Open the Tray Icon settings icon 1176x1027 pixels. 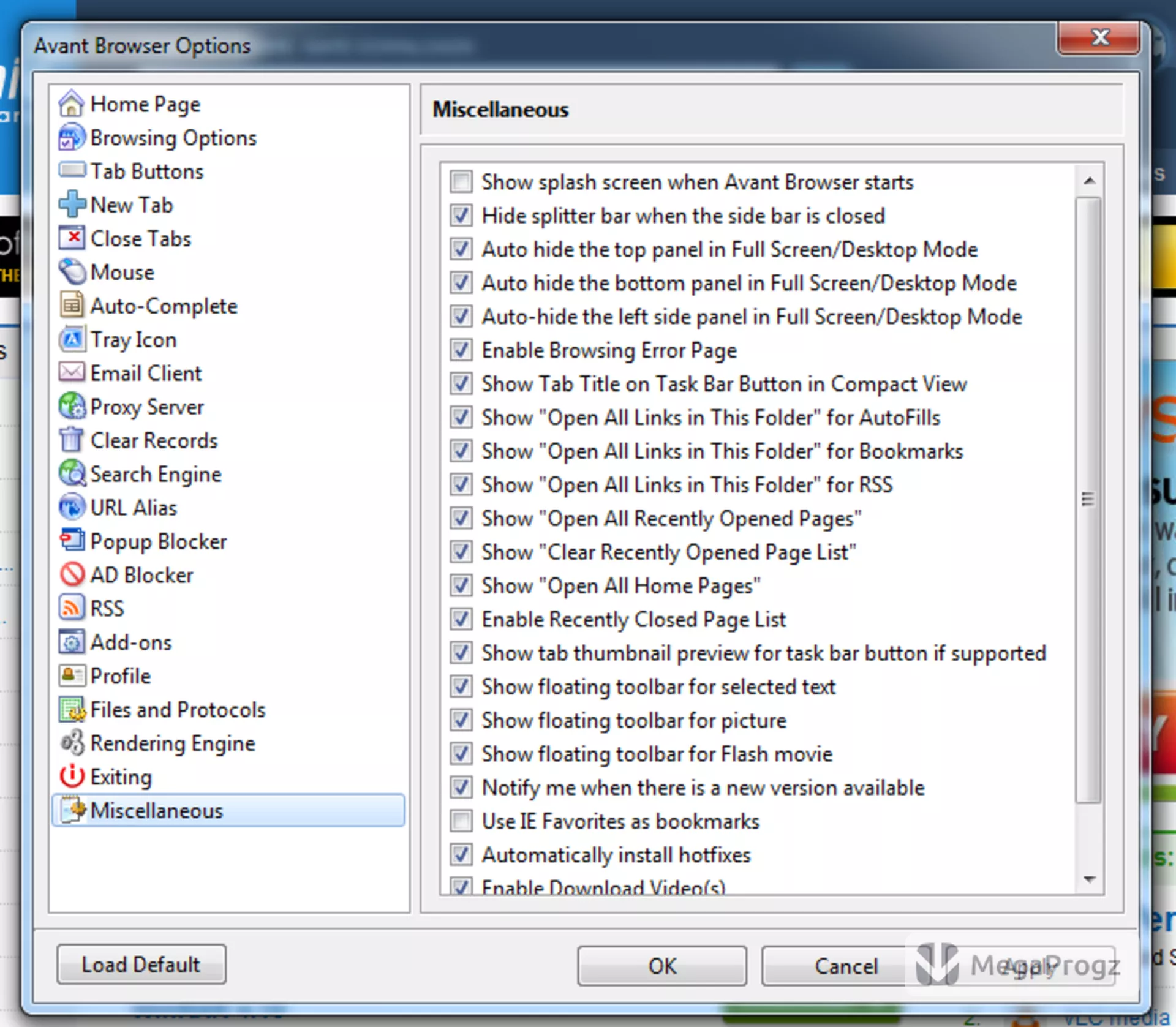pos(72,339)
